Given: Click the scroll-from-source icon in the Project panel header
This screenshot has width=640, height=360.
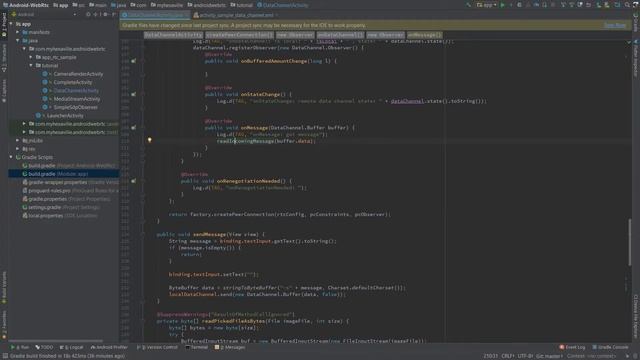Looking at the screenshot, I should [88, 14].
